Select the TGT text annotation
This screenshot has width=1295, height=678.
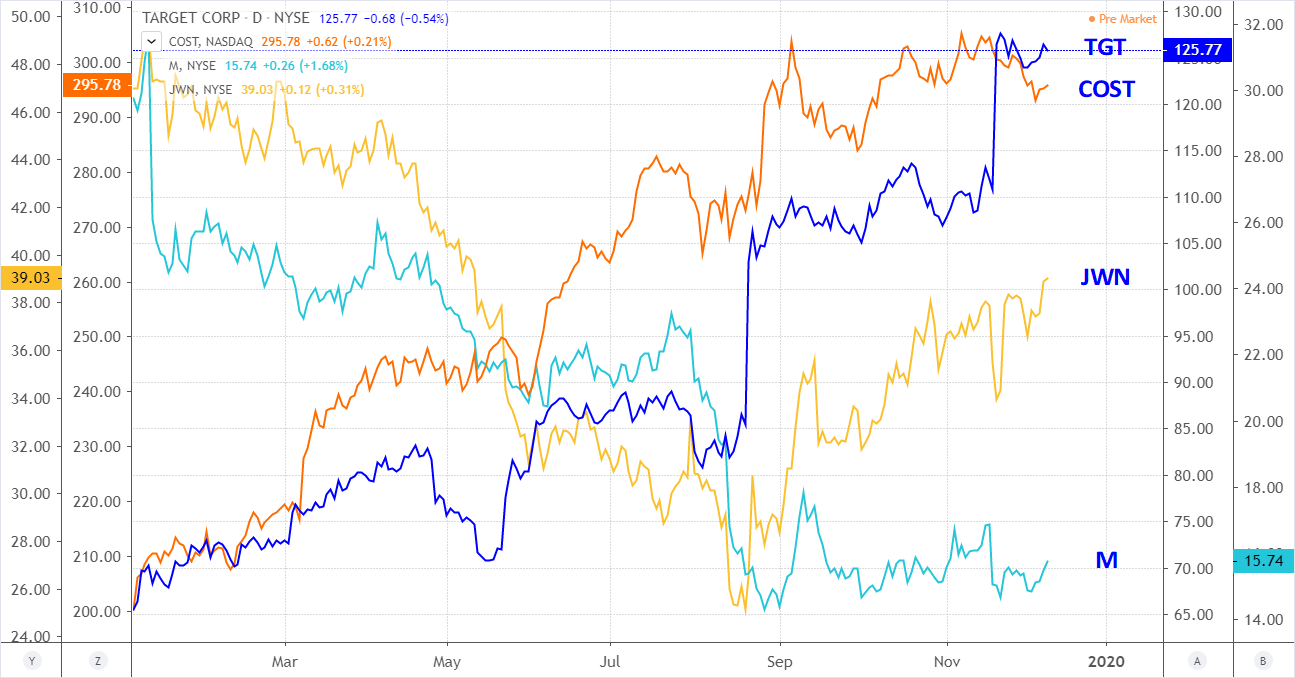[1105, 47]
